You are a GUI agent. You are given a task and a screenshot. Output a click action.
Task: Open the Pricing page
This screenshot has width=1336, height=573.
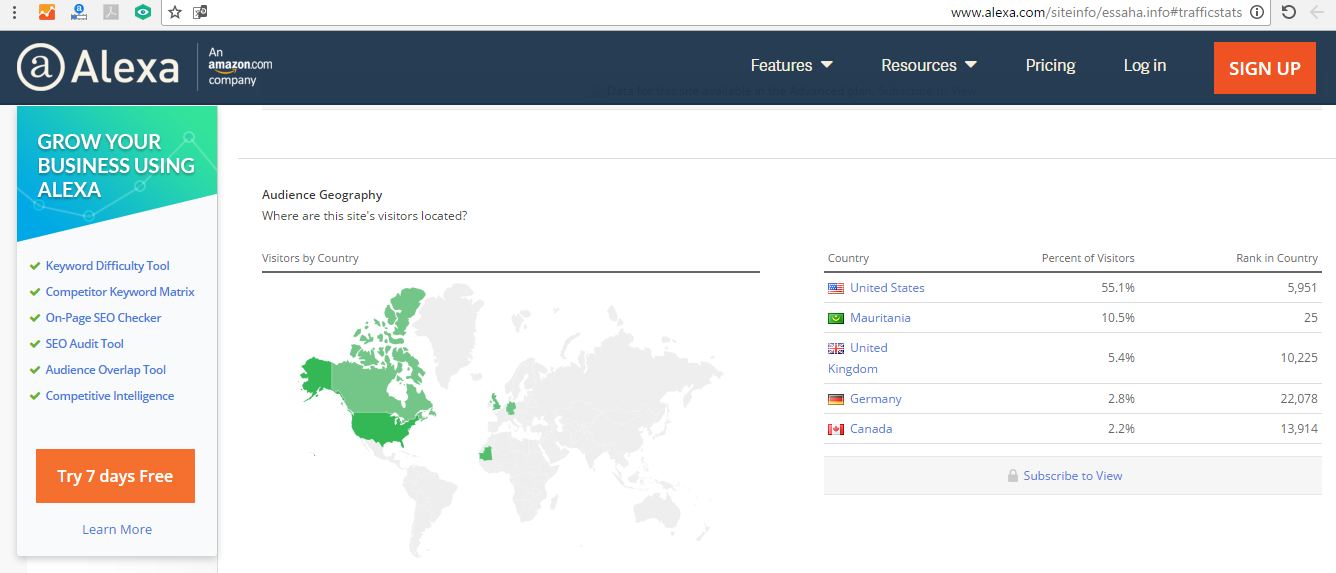point(1050,65)
